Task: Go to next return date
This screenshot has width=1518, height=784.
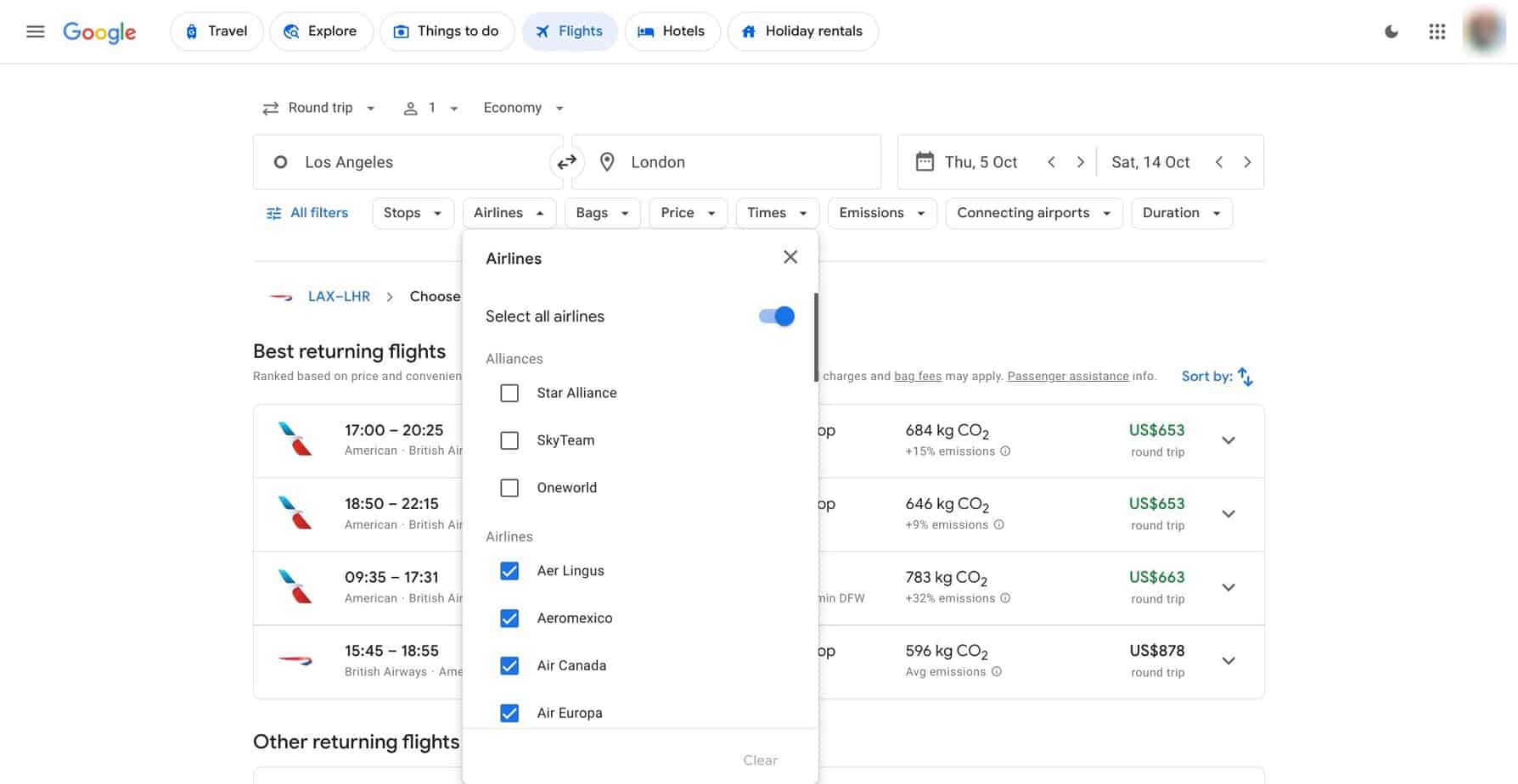Action: pos(1247,162)
